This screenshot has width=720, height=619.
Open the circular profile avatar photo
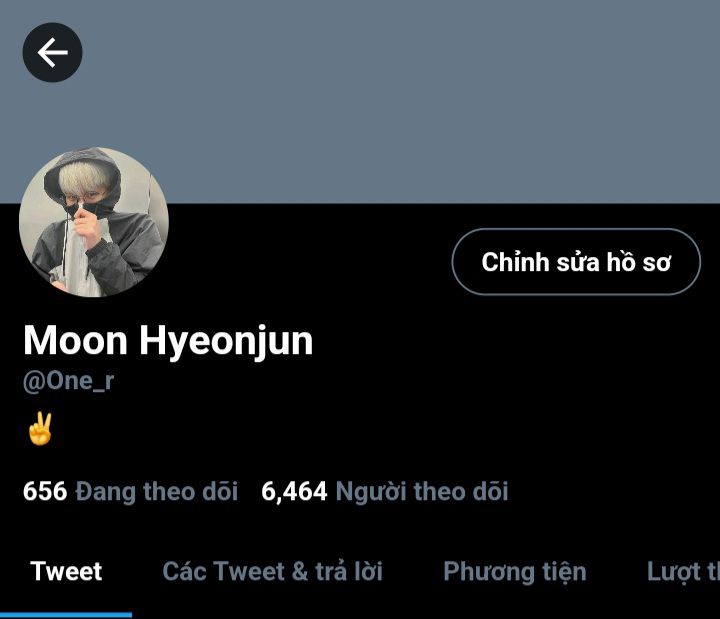pos(94,222)
